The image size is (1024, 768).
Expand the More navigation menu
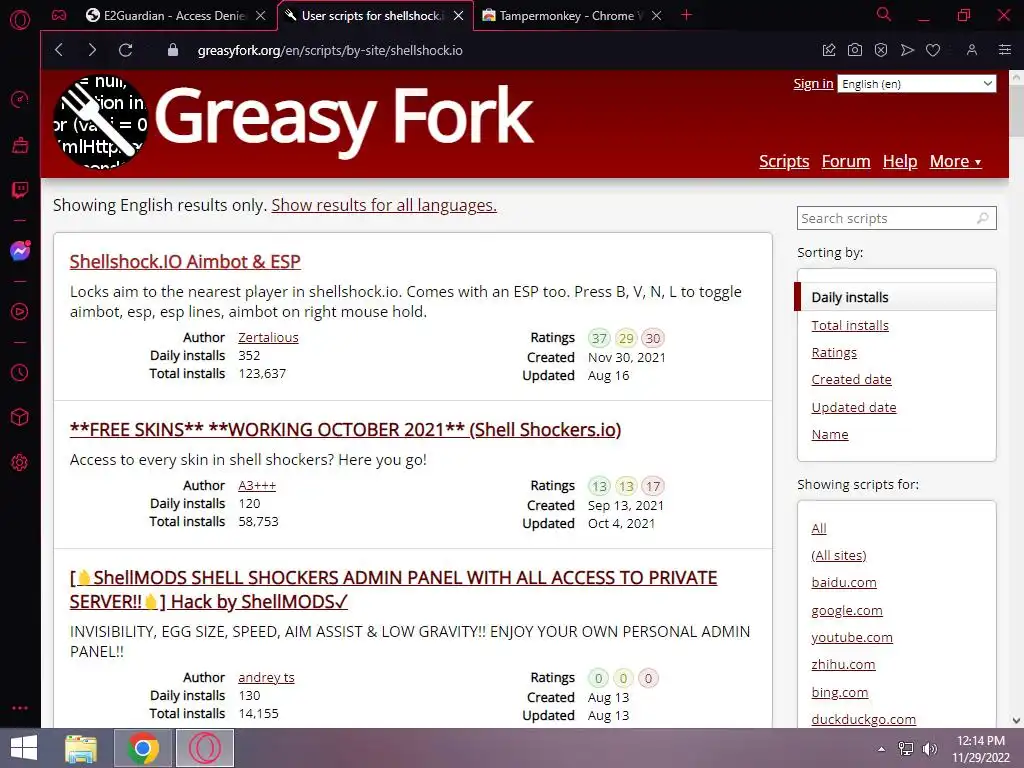[955, 161]
